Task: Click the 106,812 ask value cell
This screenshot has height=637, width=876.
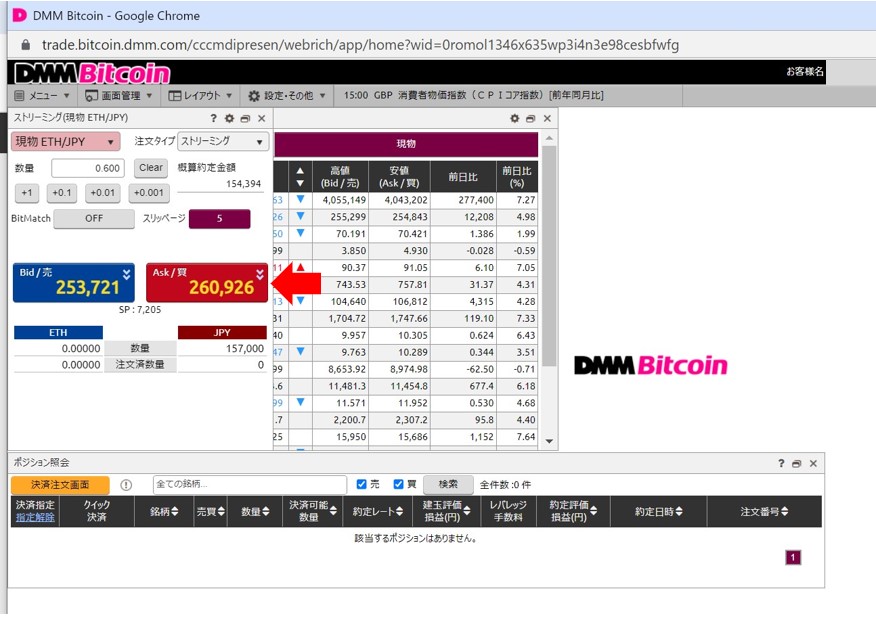Action: point(399,302)
